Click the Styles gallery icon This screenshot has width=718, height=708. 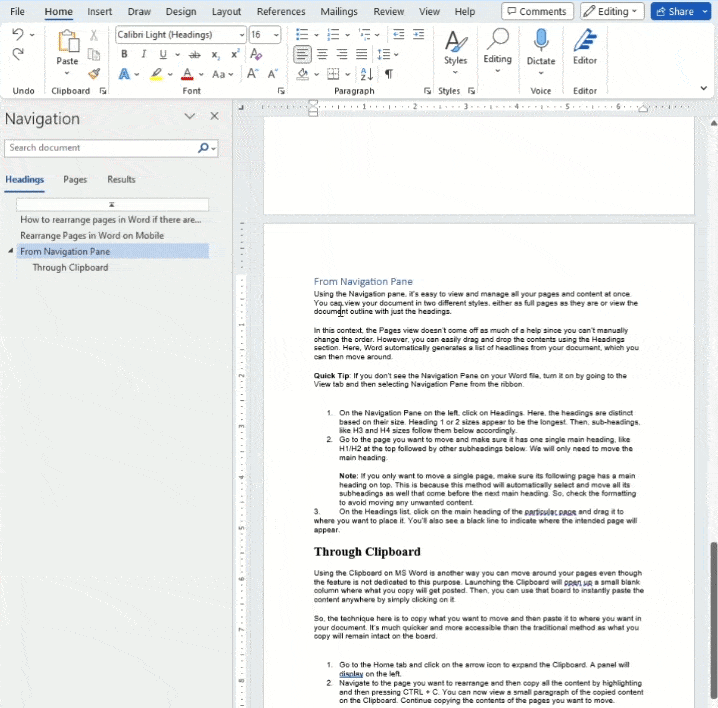click(x=456, y=42)
